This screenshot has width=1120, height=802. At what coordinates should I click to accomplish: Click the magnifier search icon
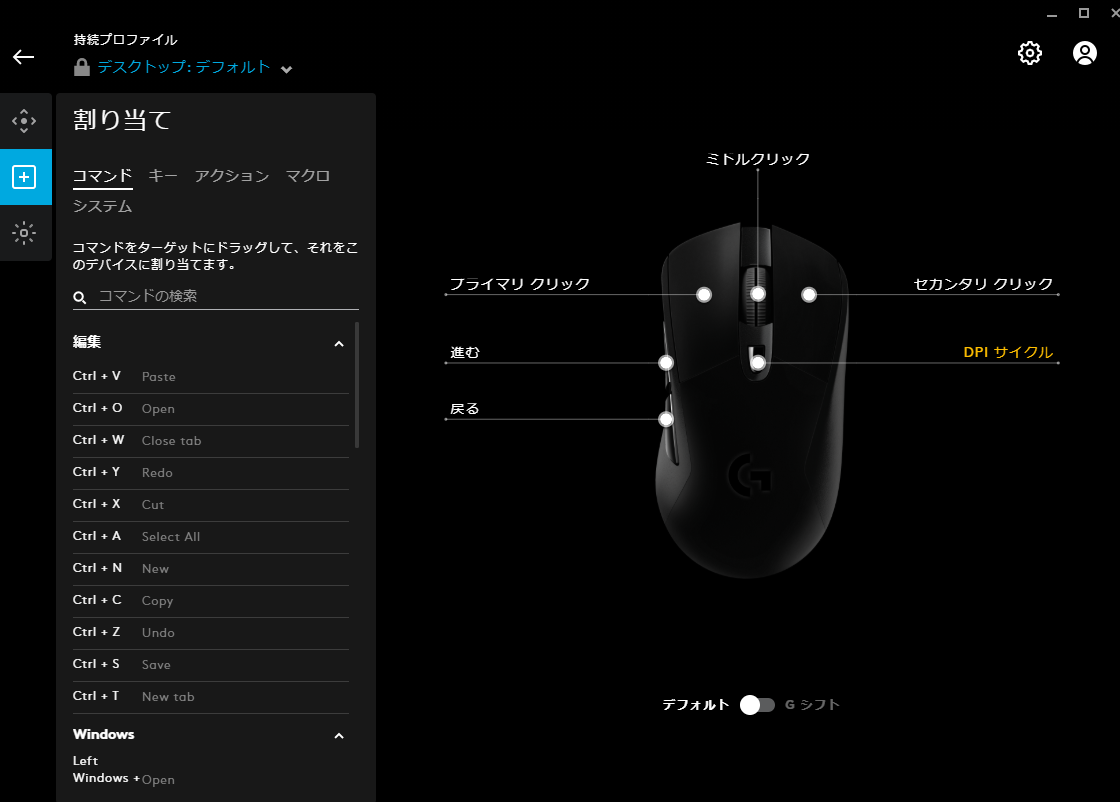tap(80, 297)
